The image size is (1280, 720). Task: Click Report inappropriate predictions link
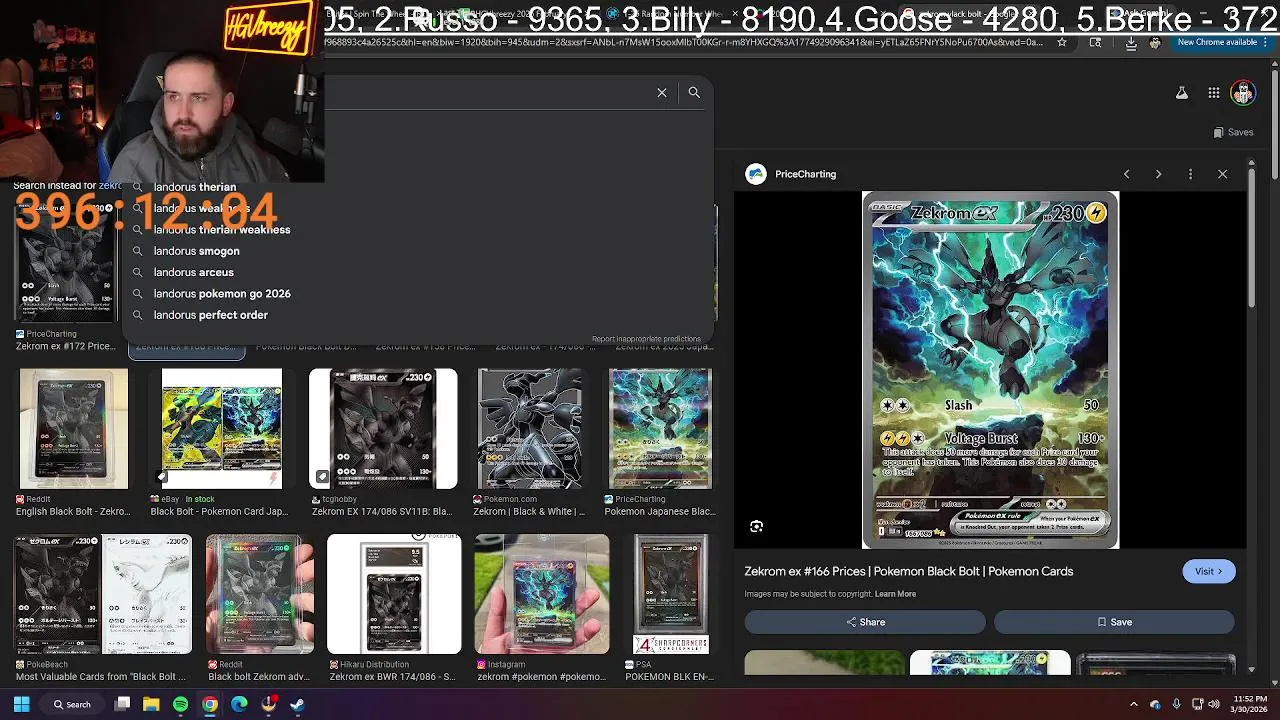coord(646,339)
